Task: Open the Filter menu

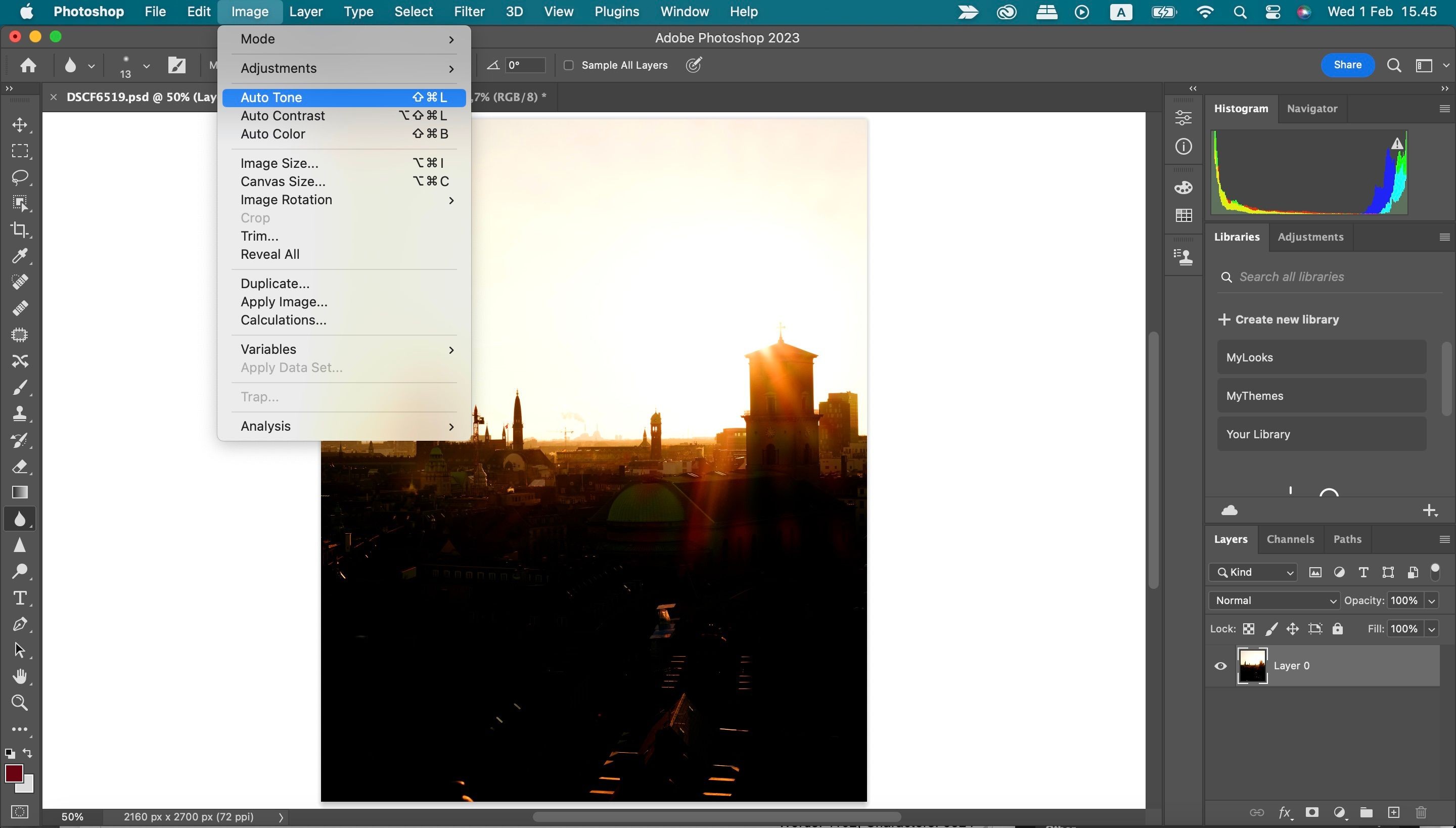Action: point(469,12)
